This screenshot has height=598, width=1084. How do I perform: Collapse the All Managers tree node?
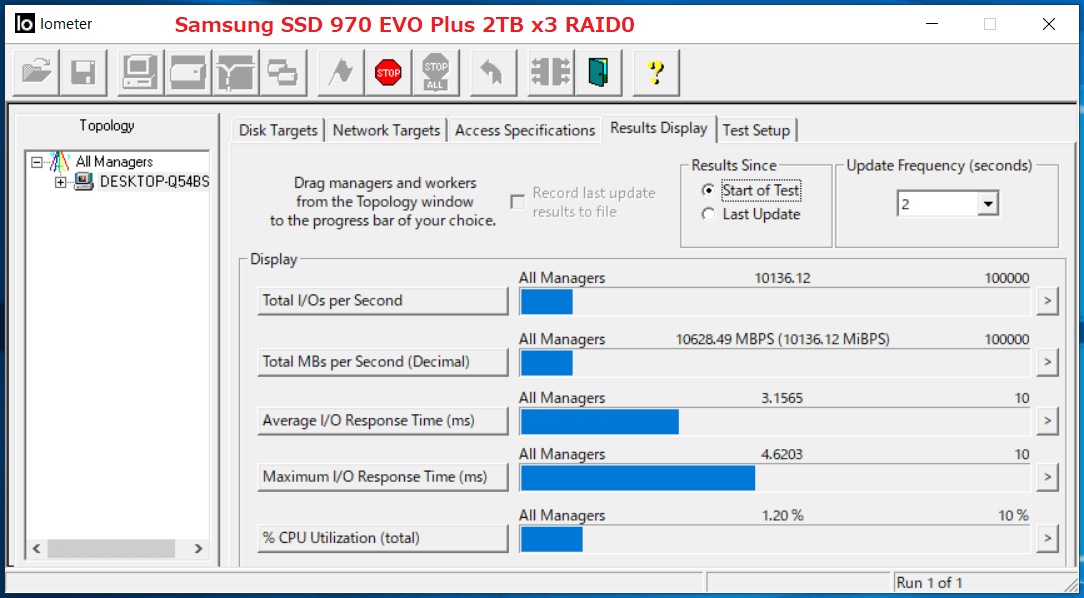pyautogui.click(x=37, y=162)
